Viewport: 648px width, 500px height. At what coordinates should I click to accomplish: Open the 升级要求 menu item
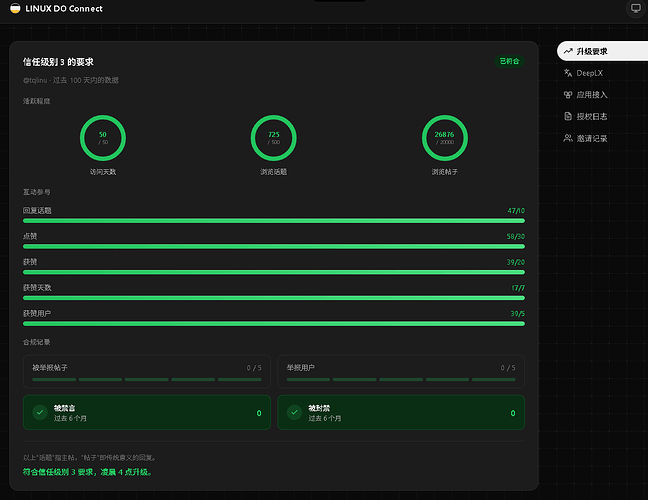pos(603,51)
